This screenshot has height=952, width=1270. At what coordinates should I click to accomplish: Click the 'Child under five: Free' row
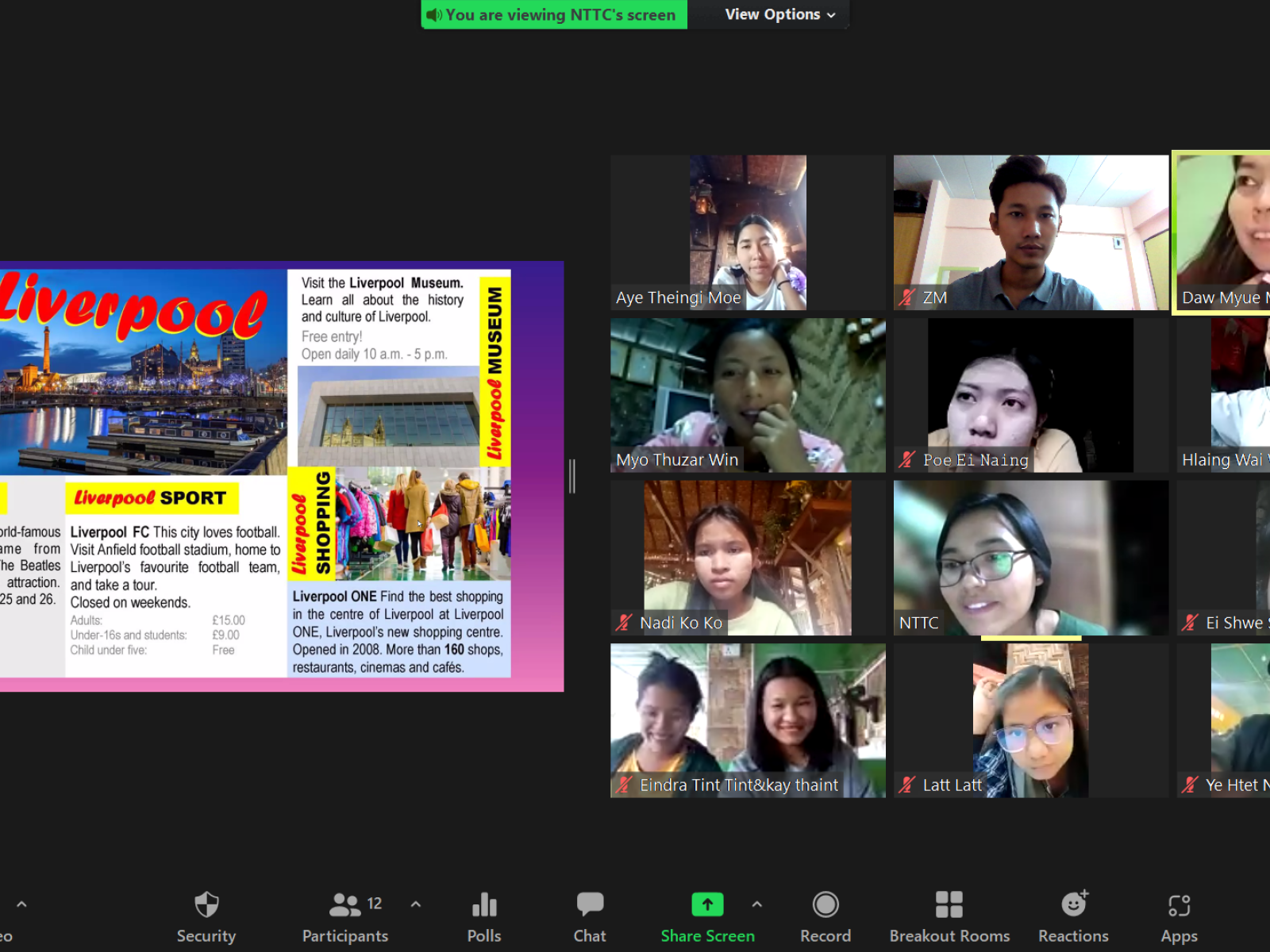coord(152,651)
